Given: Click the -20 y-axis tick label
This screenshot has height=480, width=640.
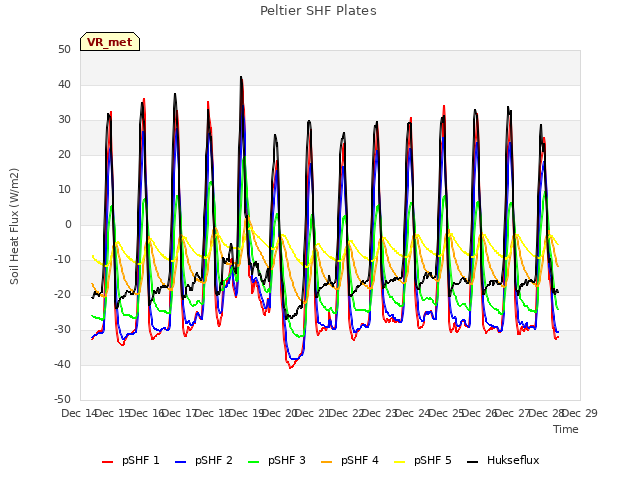Looking at the screenshot, I should [x=63, y=294].
